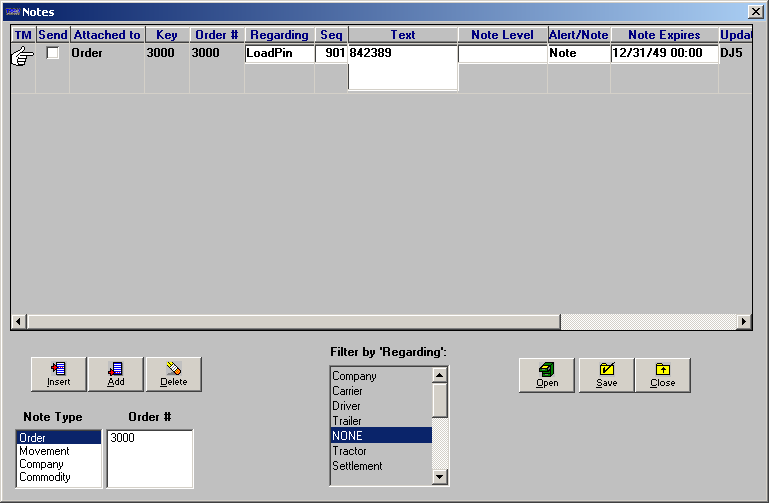Toggle the Send checkbox for the order note
Screen dimensions: 769x503
click(x=52, y=52)
